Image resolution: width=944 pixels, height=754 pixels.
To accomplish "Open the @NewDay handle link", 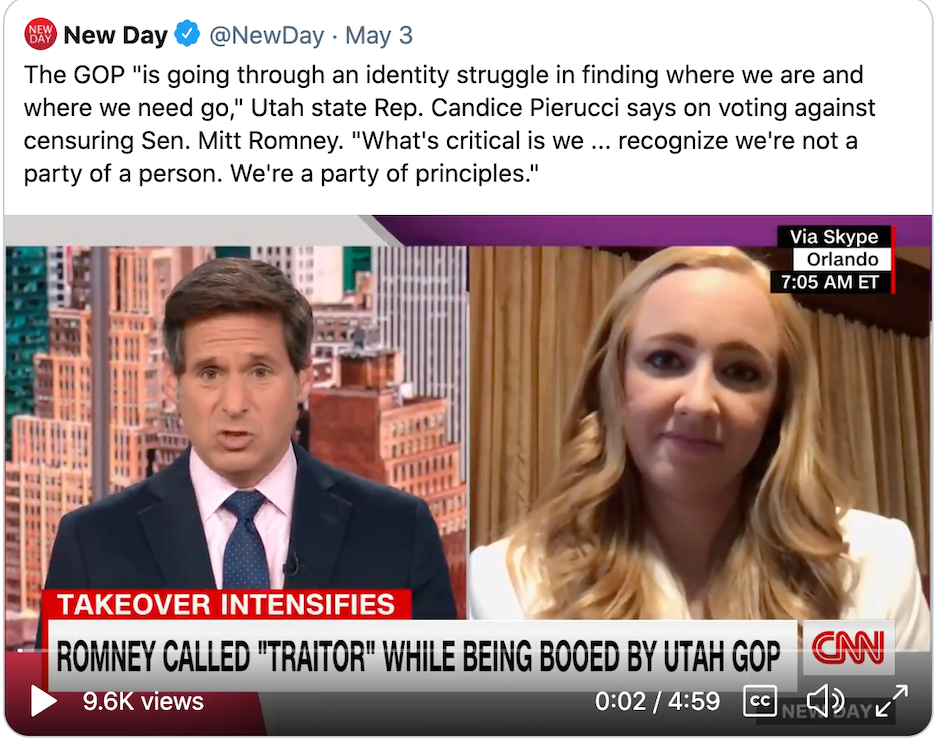I will (267, 36).
